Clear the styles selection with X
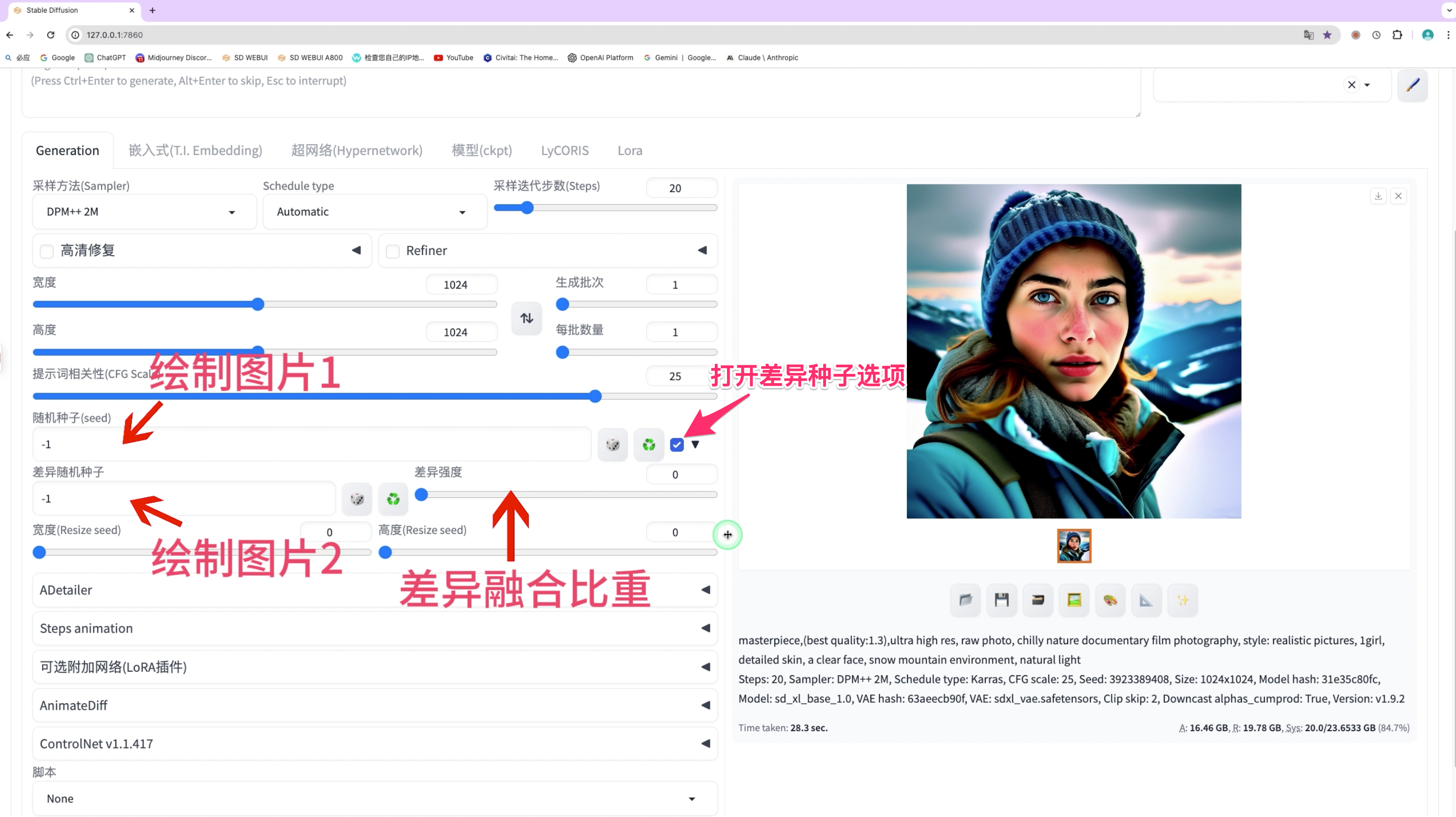Image resolution: width=1456 pixels, height=817 pixels. (1351, 85)
